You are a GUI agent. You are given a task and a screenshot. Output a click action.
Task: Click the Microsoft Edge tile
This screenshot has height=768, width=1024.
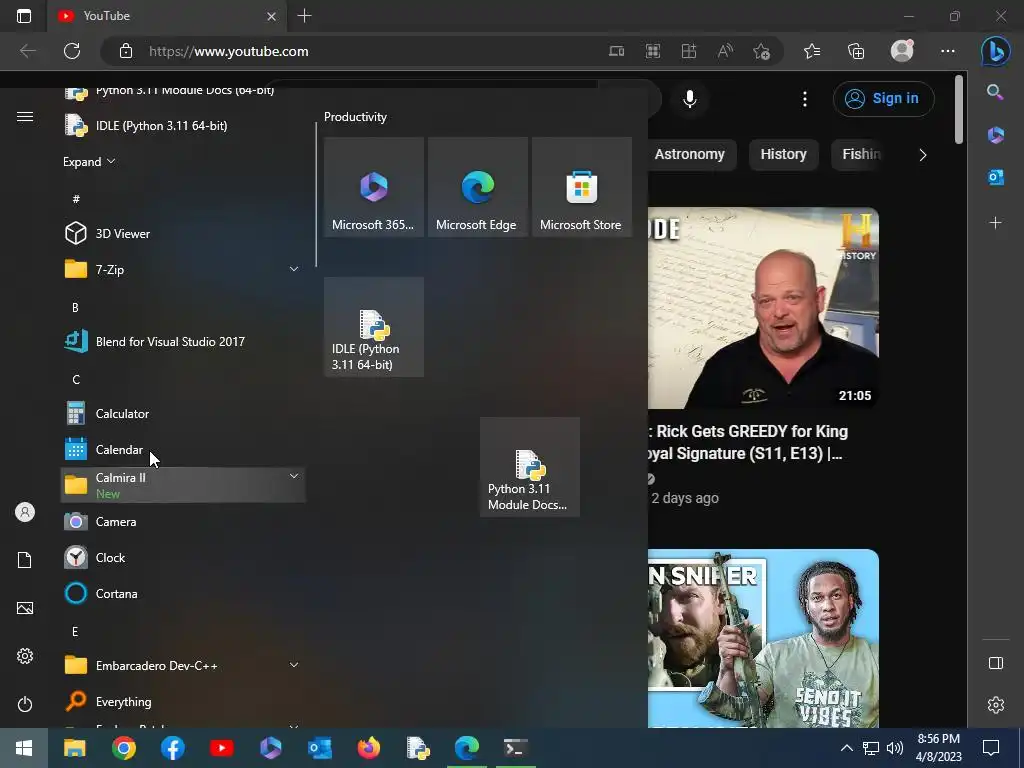tap(477, 187)
